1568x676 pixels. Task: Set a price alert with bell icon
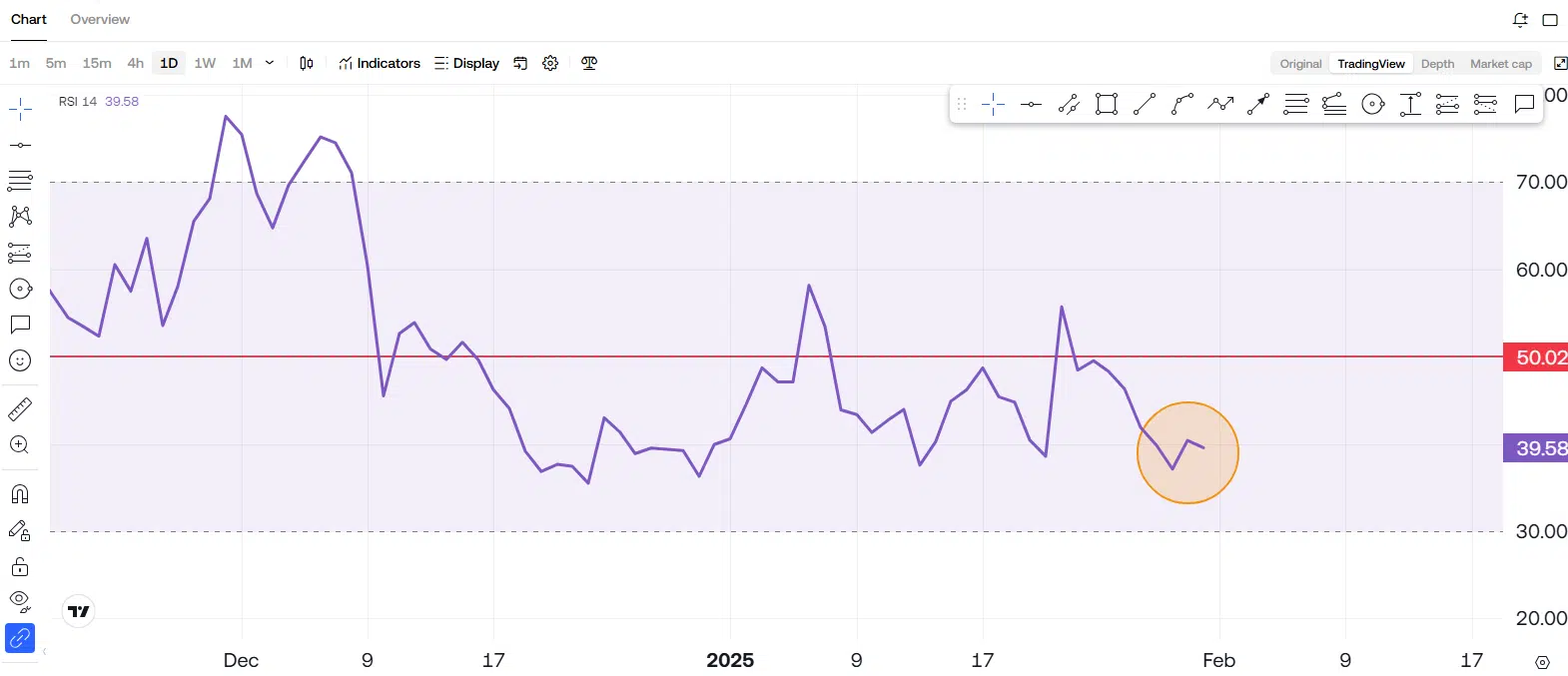(1520, 19)
